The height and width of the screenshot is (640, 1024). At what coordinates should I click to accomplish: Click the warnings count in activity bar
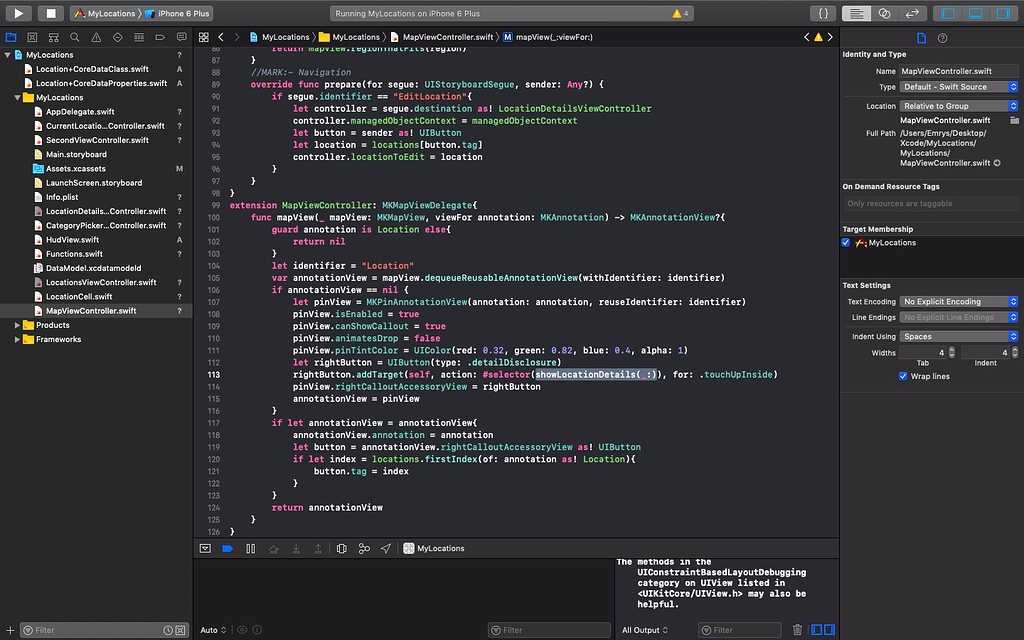pos(680,13)
